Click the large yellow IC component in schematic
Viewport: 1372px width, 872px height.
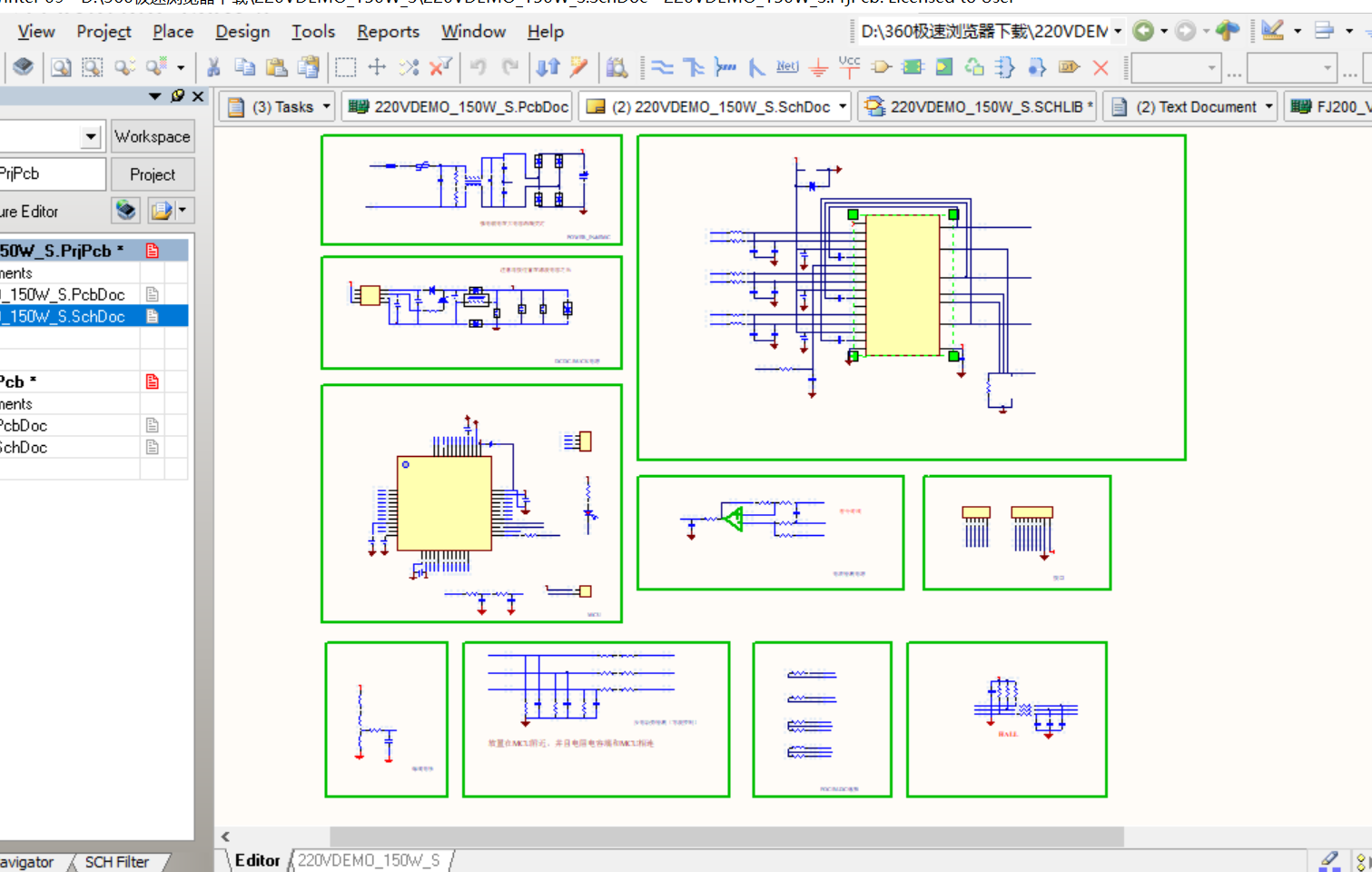903,285
